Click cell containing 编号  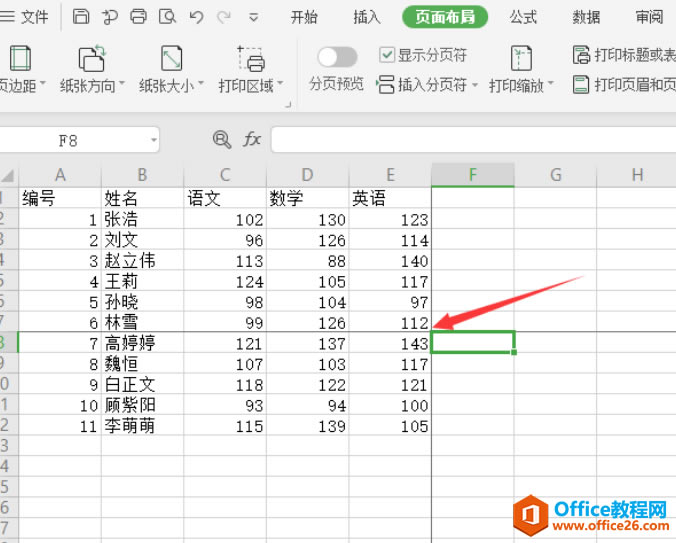[60, 198]
